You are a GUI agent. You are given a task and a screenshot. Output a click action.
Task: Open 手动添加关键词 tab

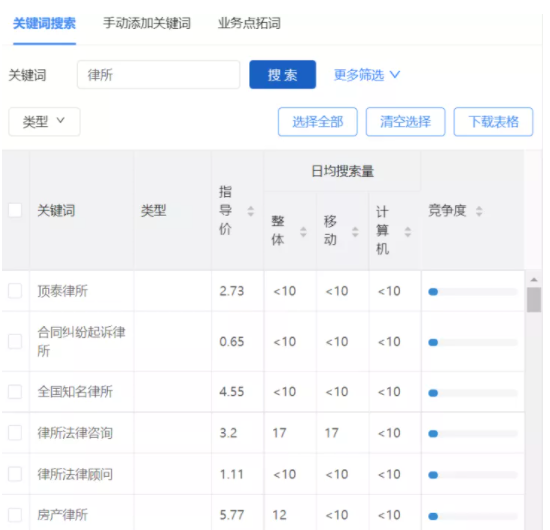coord(147,24)
